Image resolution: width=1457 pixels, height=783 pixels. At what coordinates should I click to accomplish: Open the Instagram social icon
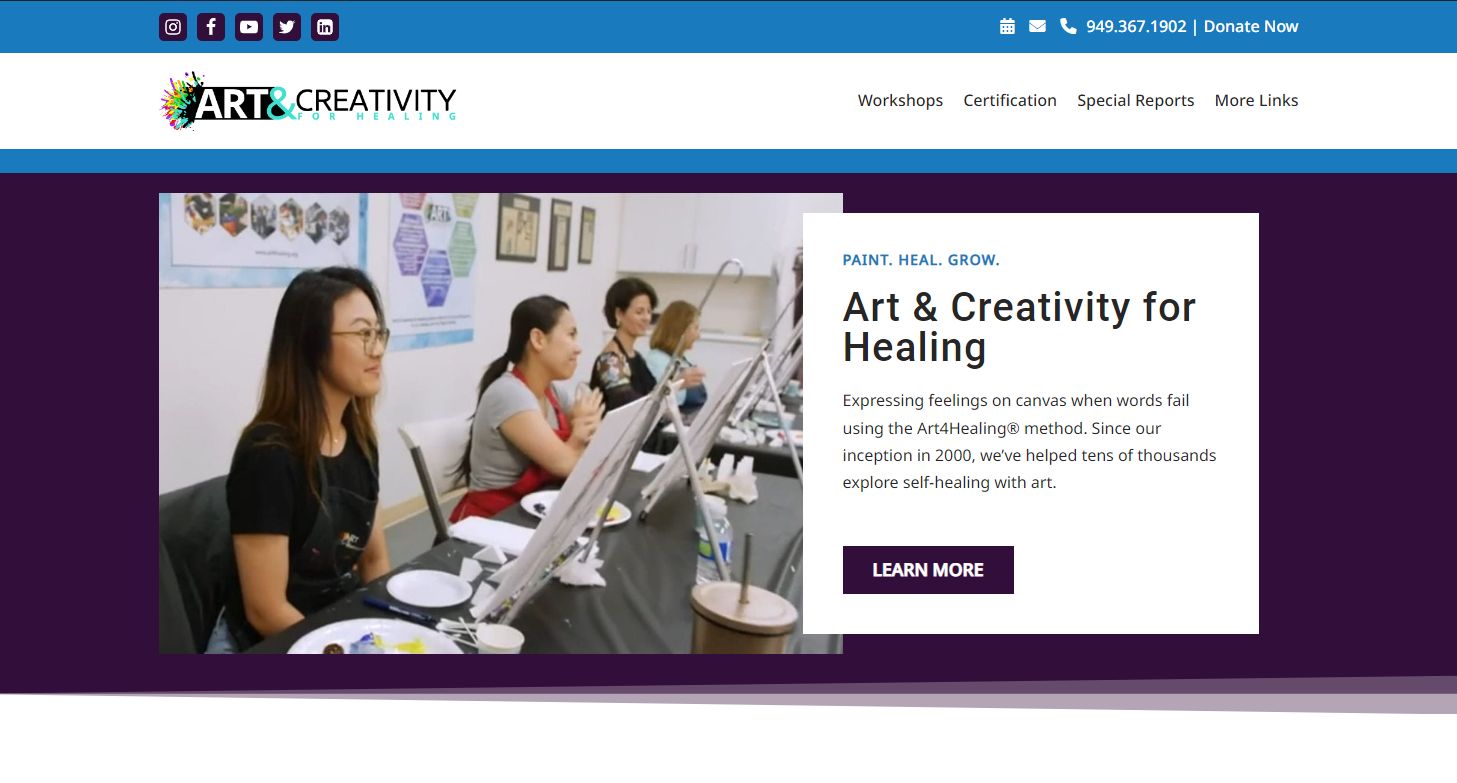coord(173,27)
